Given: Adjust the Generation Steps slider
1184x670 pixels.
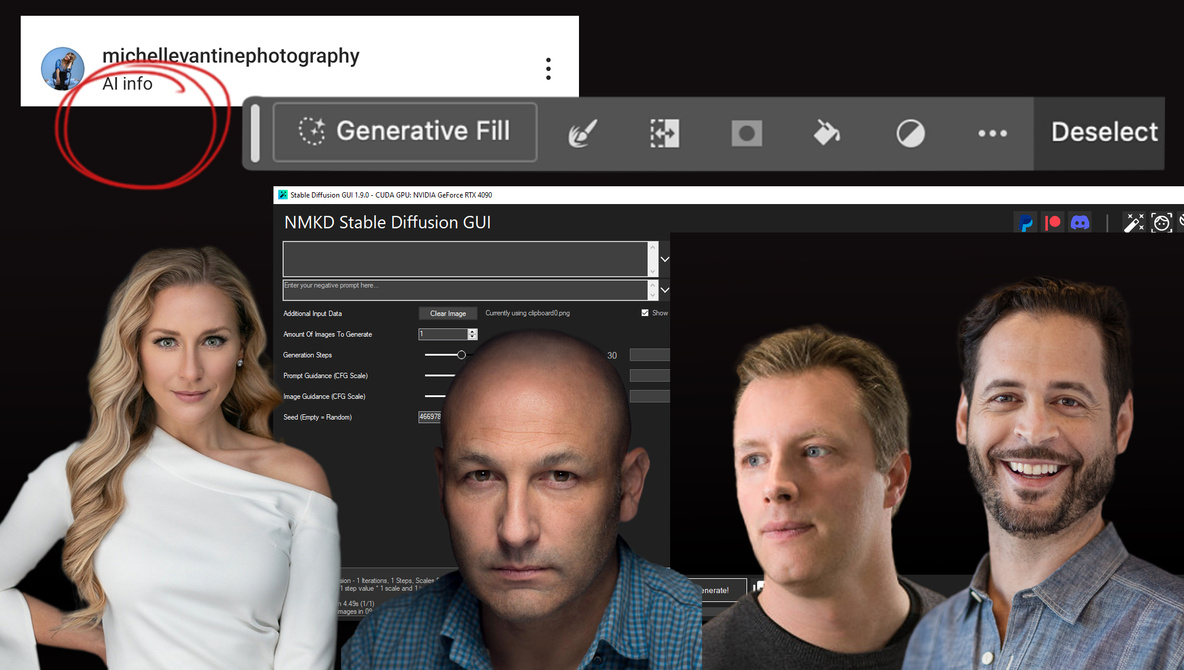Looking at the screenshot, I should click(x=461, y=355).
